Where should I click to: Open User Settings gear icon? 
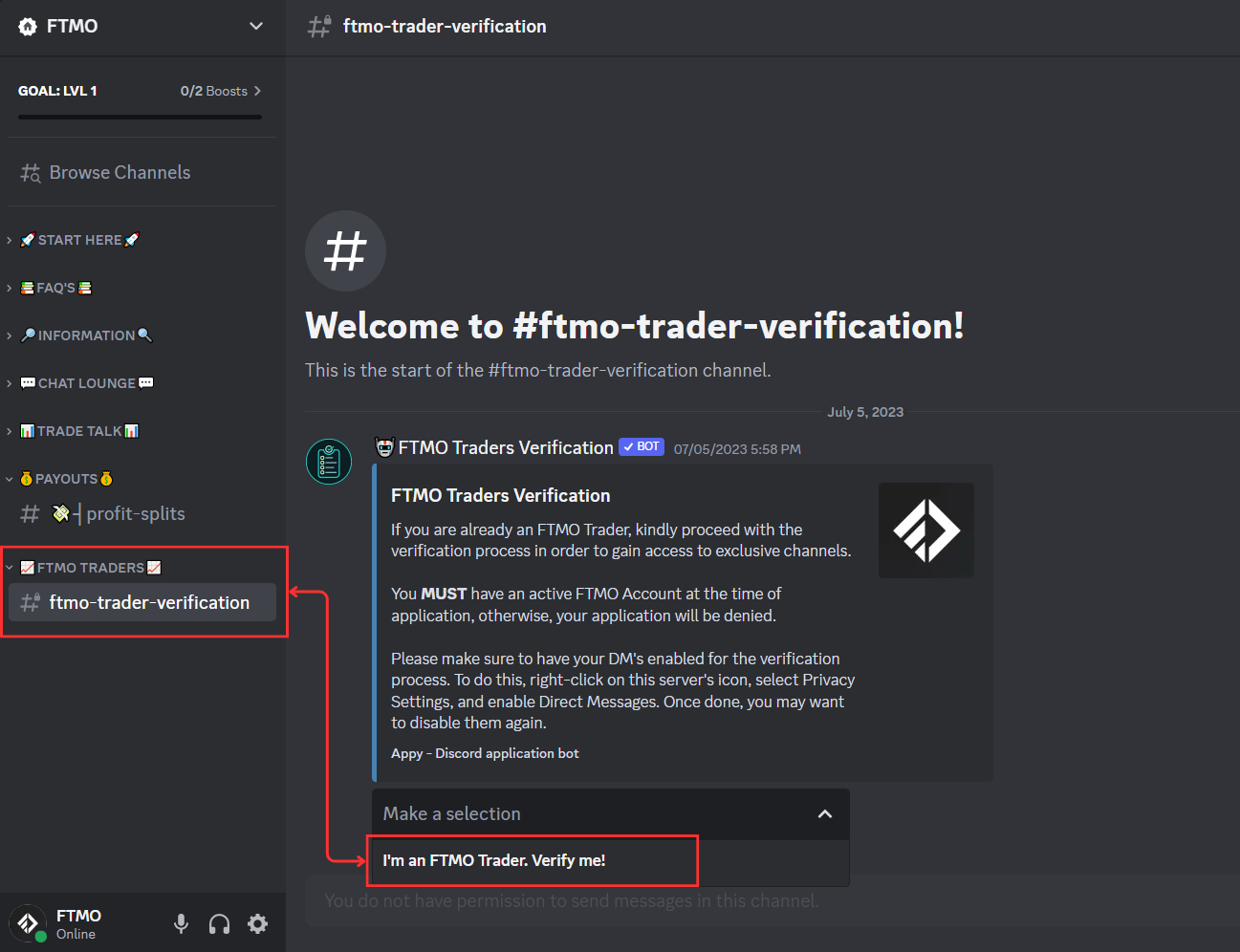pos(257,923)
